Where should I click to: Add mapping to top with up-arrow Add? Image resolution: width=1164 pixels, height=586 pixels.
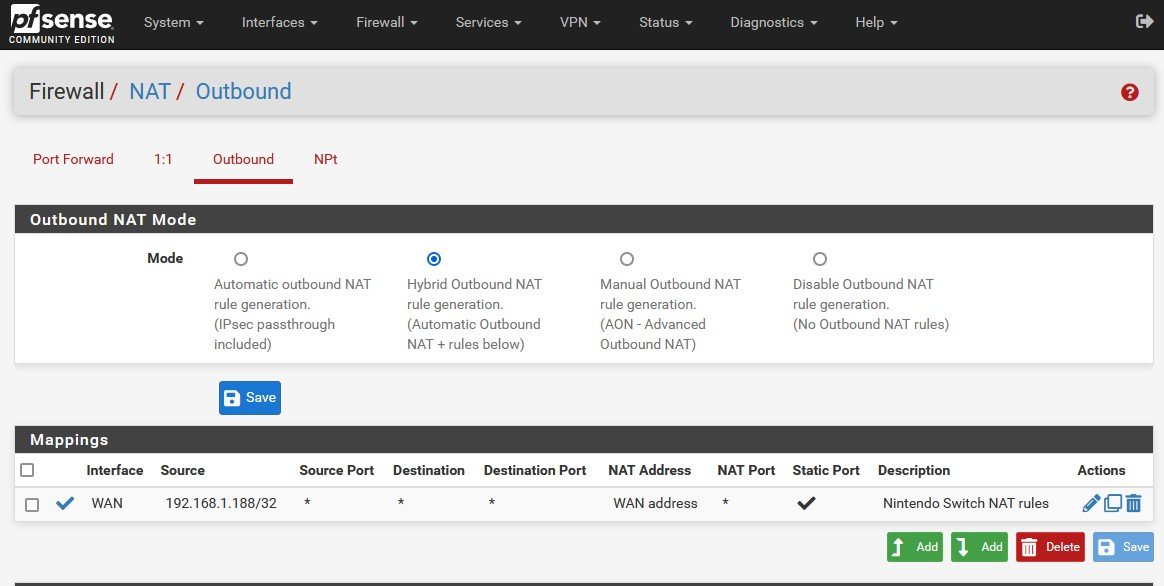tap(915, 547)
